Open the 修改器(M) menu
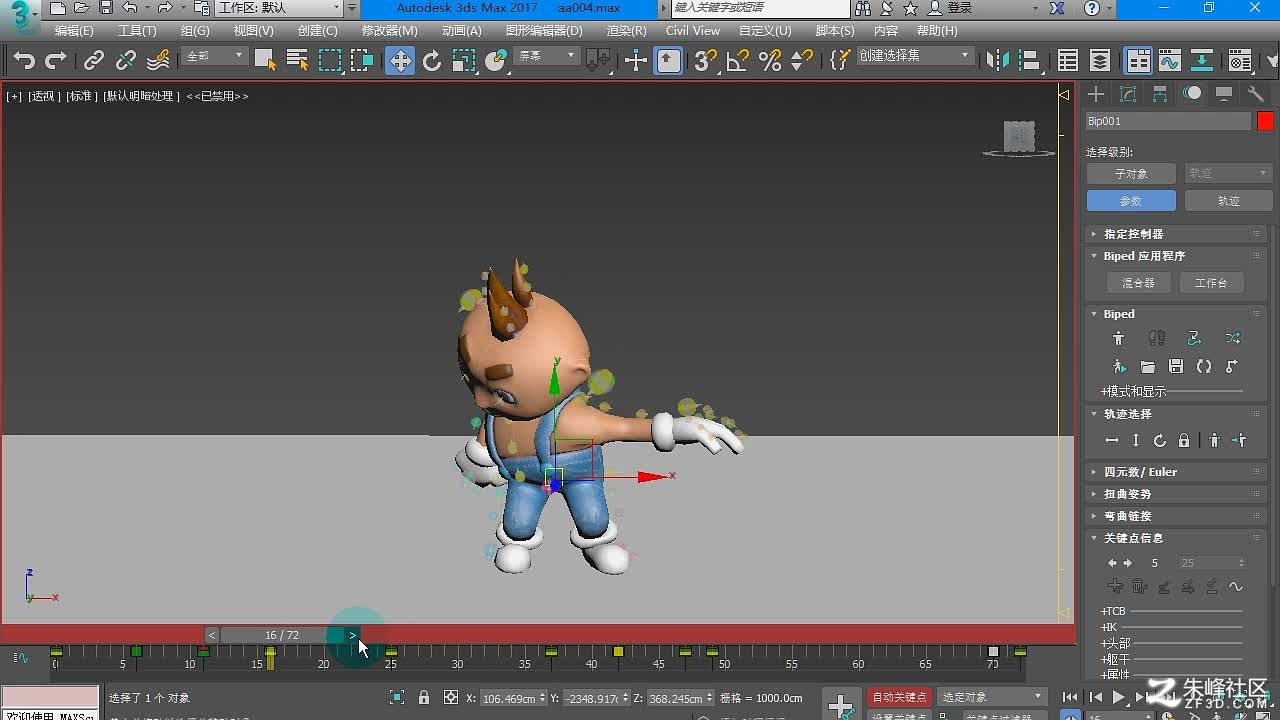 click(x=389, y=31)
